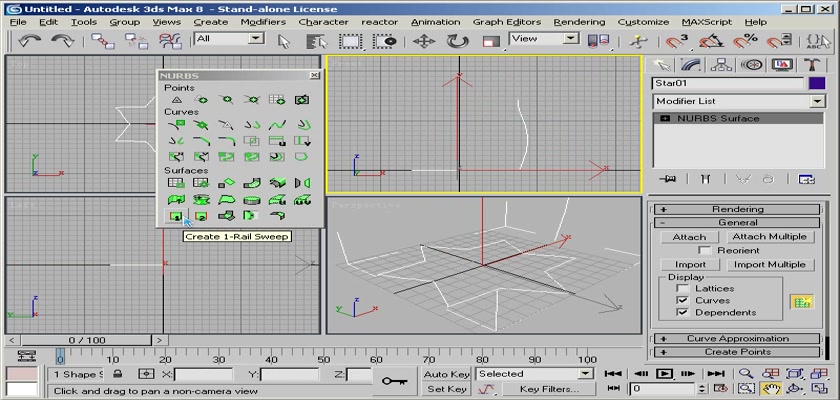Viewport: 840px width, 400px height.
Task: Click the Zoom magnifier viewport control
Action: [745, 374]
